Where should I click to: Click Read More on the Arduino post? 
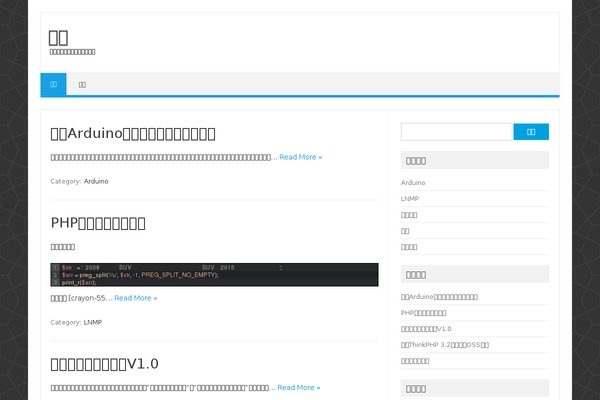[301, 157]
